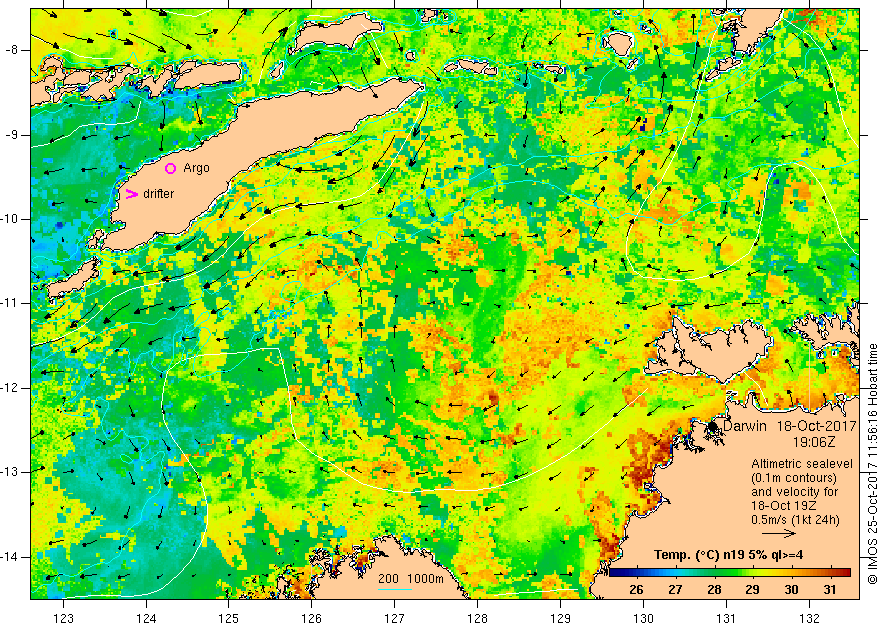
Task: Click the latitude axis label '-8'
Action: [11, 50]
